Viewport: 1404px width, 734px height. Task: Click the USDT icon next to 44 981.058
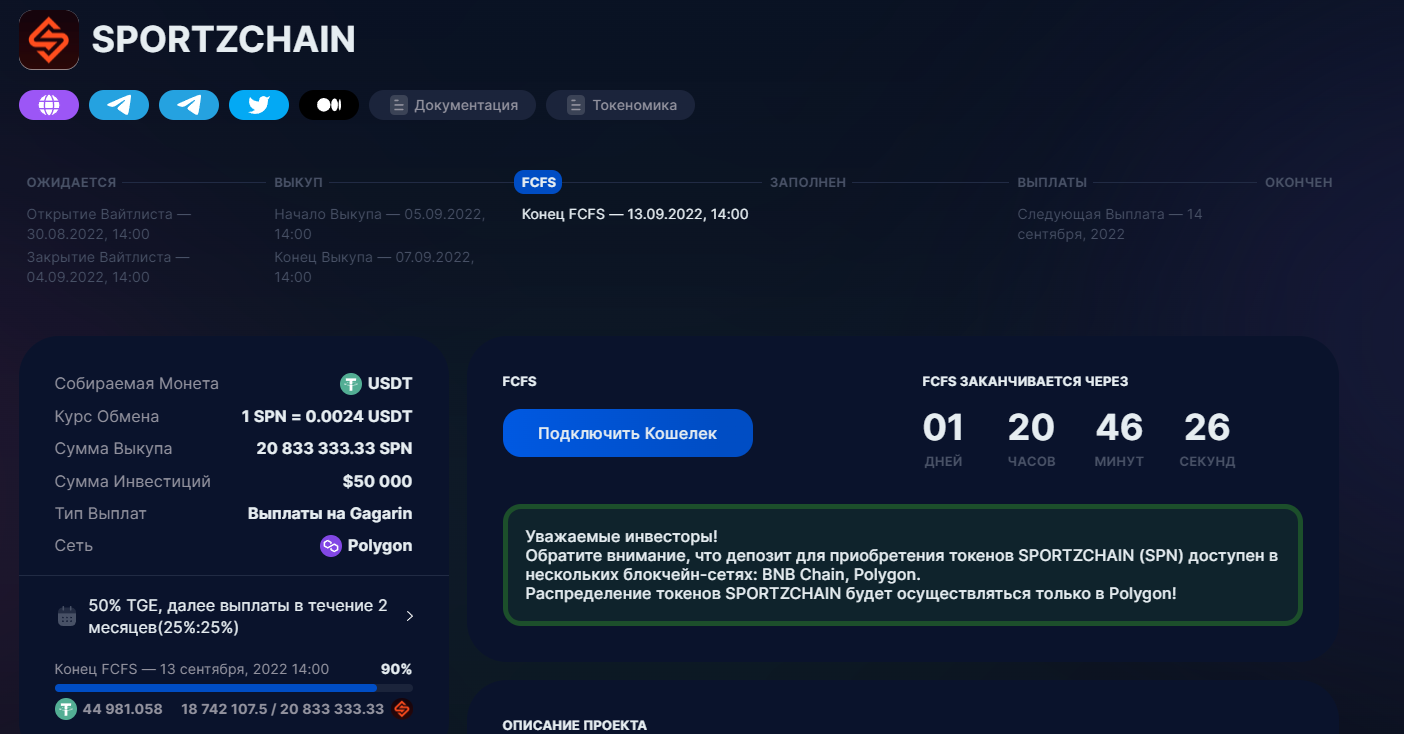(66, 709)
